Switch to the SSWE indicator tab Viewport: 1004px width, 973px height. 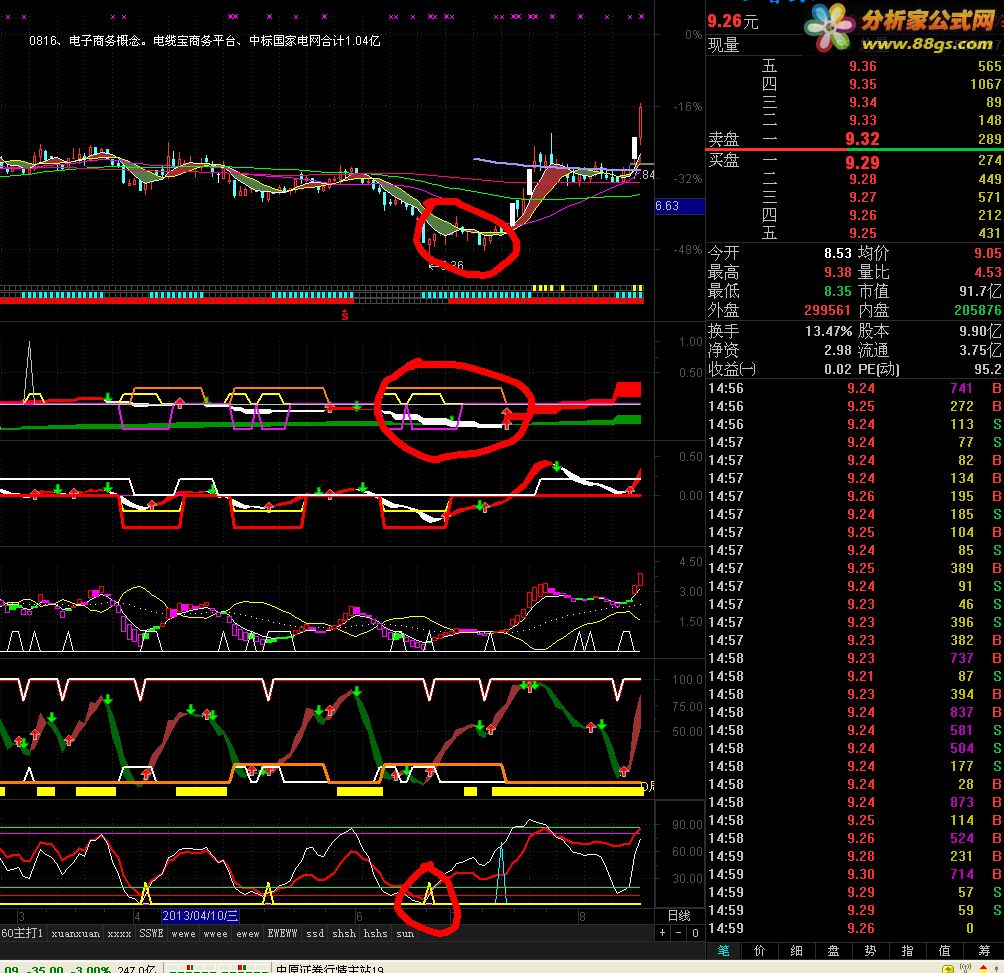(151, 933)
